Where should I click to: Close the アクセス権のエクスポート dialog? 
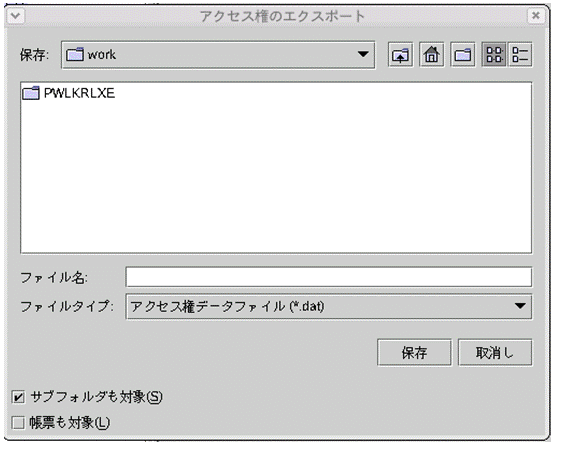[x=536, y=16]
